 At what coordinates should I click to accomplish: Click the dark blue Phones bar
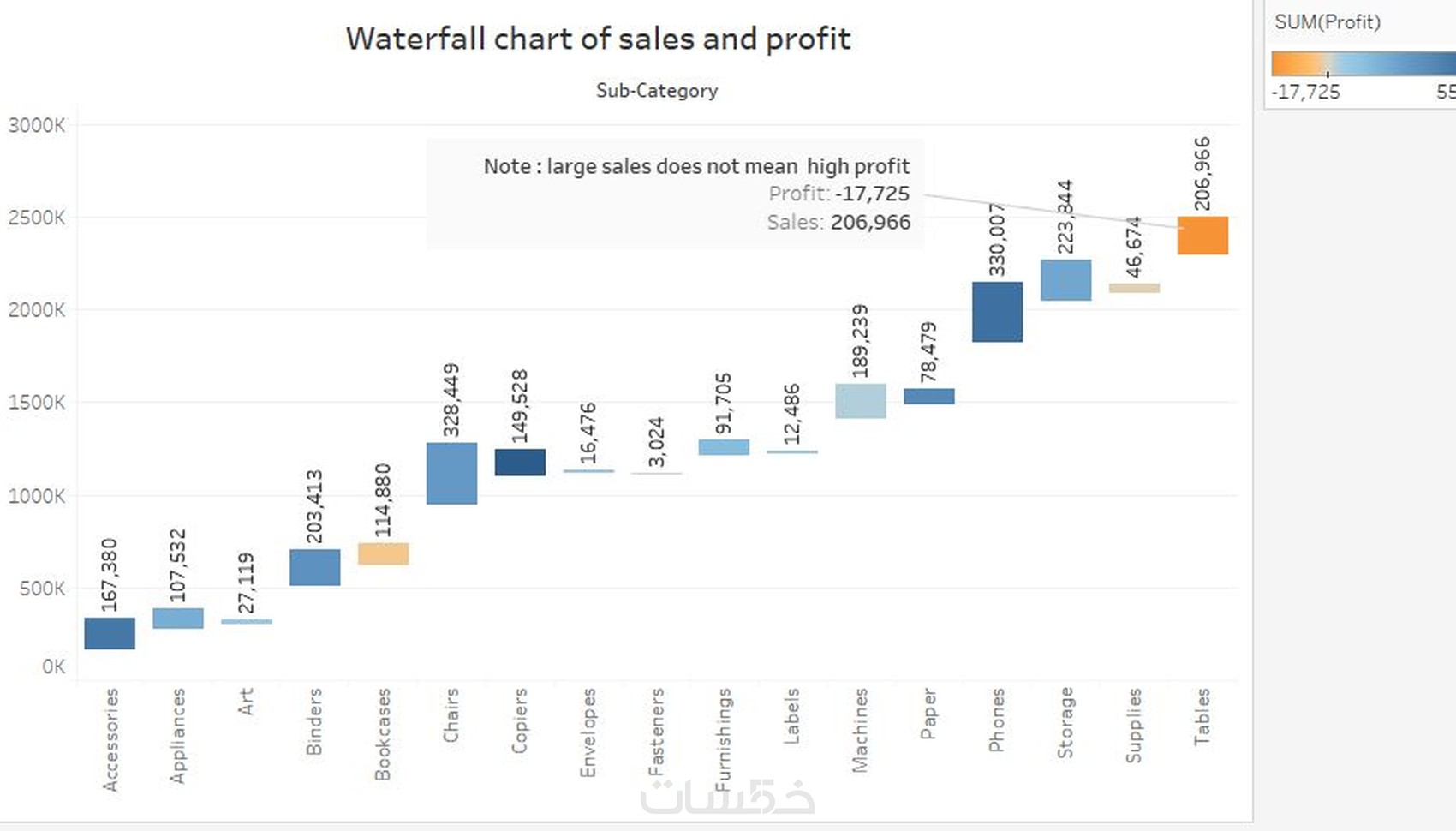coord(997,312)
